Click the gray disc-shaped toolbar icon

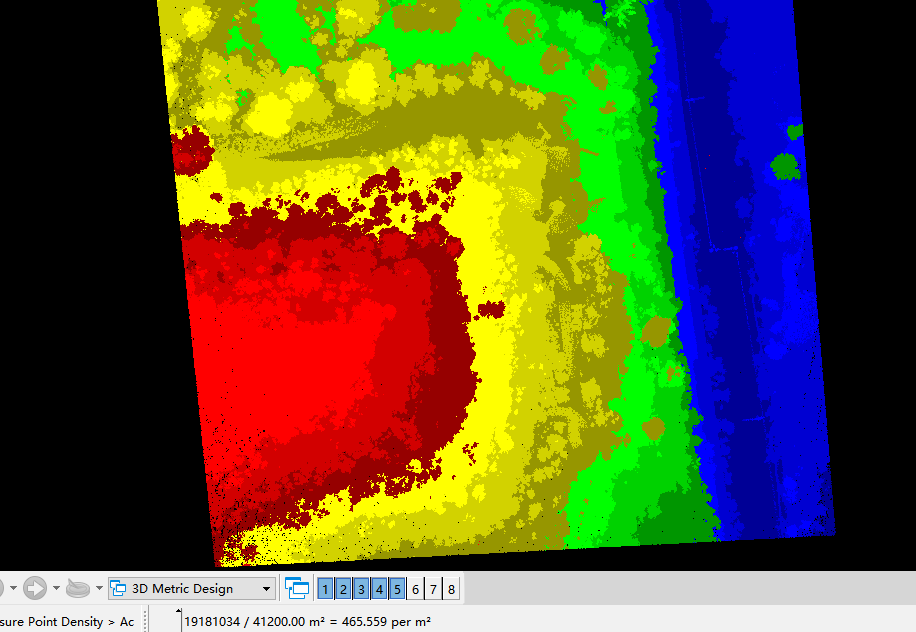78,588
